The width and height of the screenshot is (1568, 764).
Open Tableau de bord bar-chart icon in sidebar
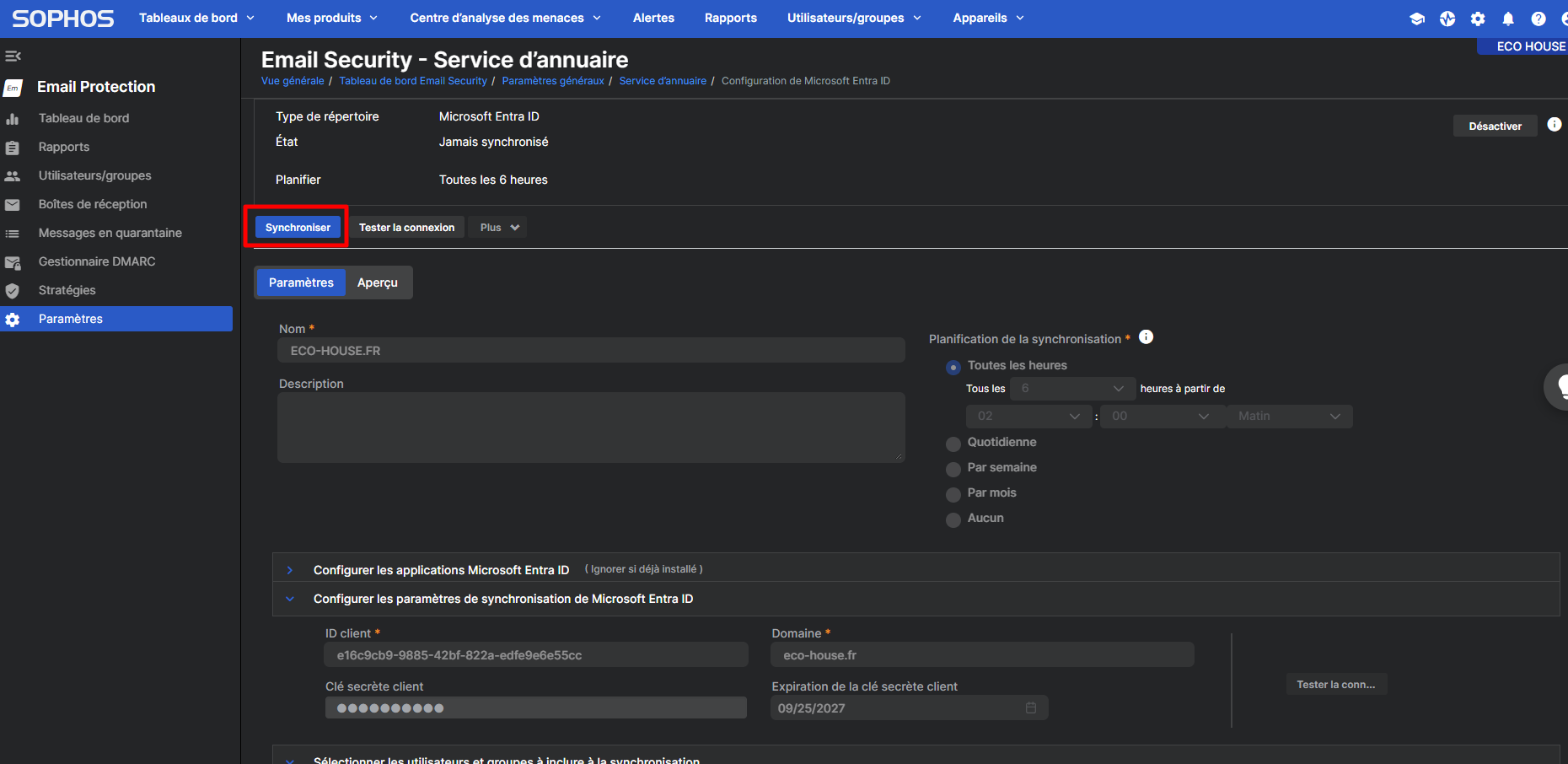tap(12, 119)
